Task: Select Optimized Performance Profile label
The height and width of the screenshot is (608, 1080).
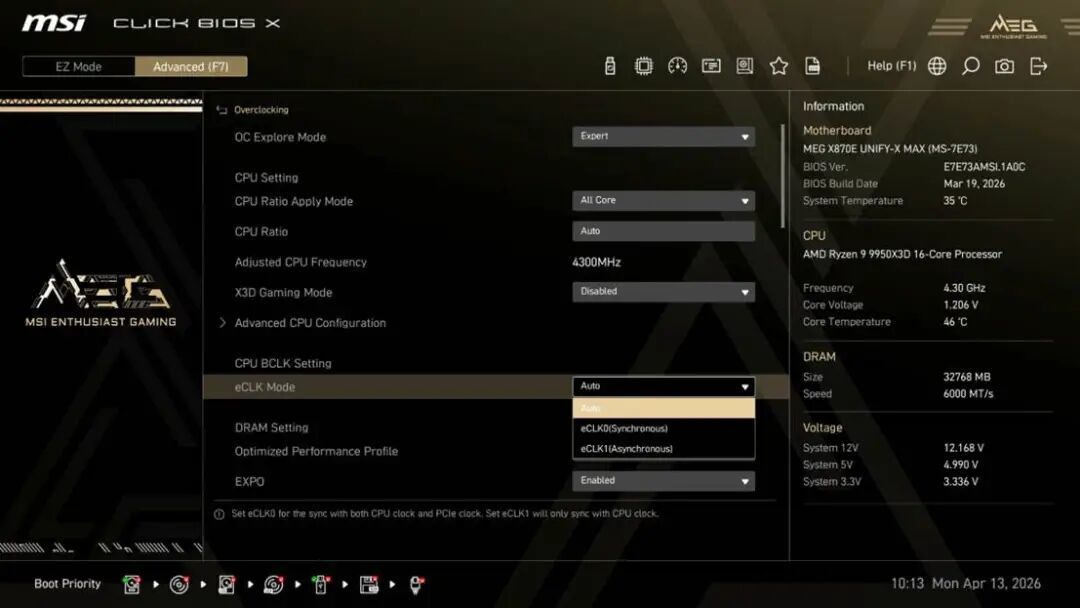Action: [x=316, y=452]
